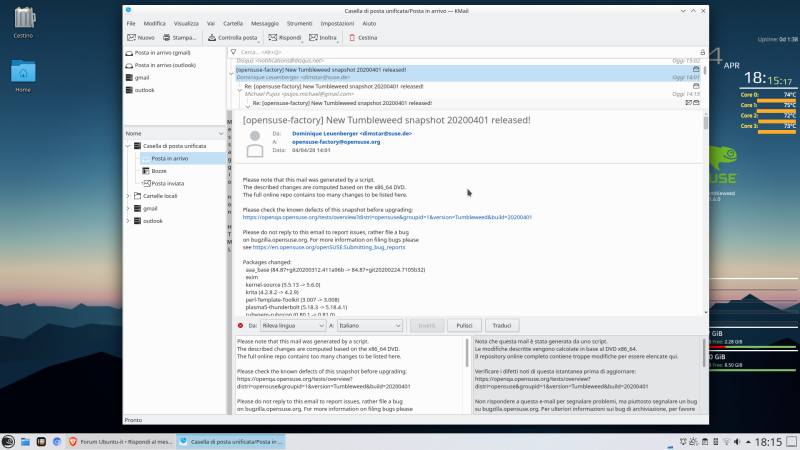
Task: Open the Aiuto menu
Action: point(369,23)
